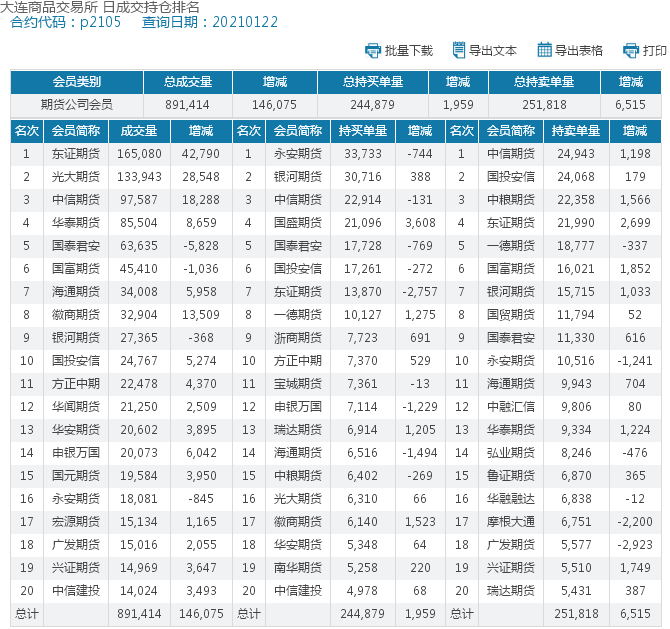Select 鲁证期货 member name
Screen dimensions: 670x629
point(511,476)
